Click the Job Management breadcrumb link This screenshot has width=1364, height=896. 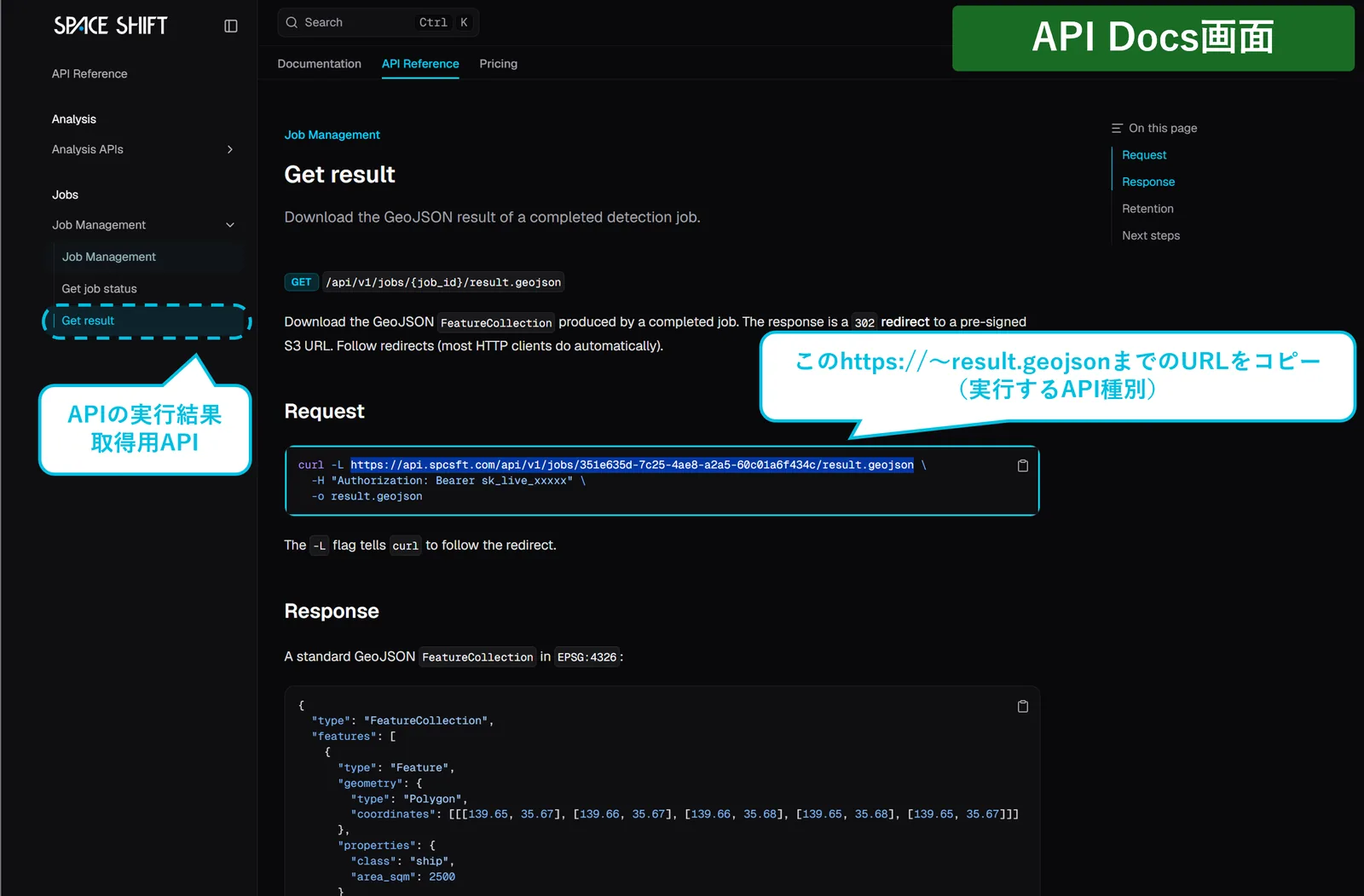tap(332, 135)
